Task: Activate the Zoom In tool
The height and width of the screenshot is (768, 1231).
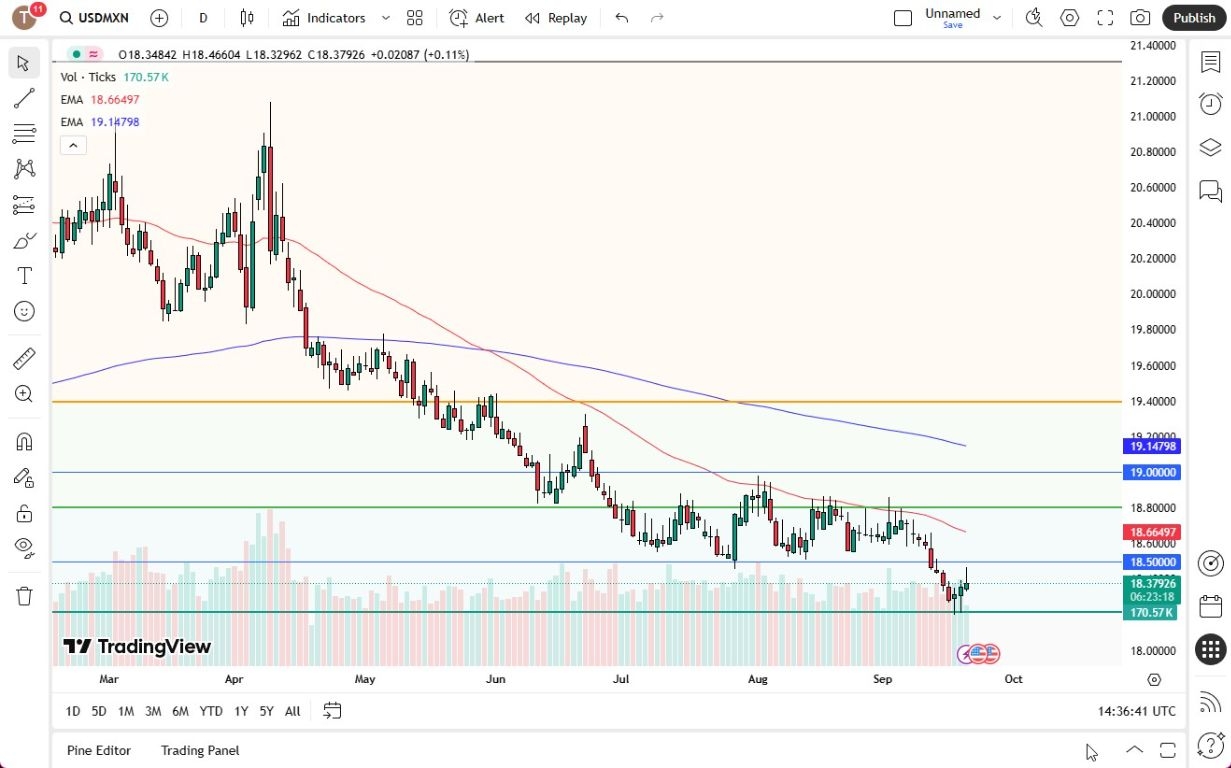Action: 24,394
